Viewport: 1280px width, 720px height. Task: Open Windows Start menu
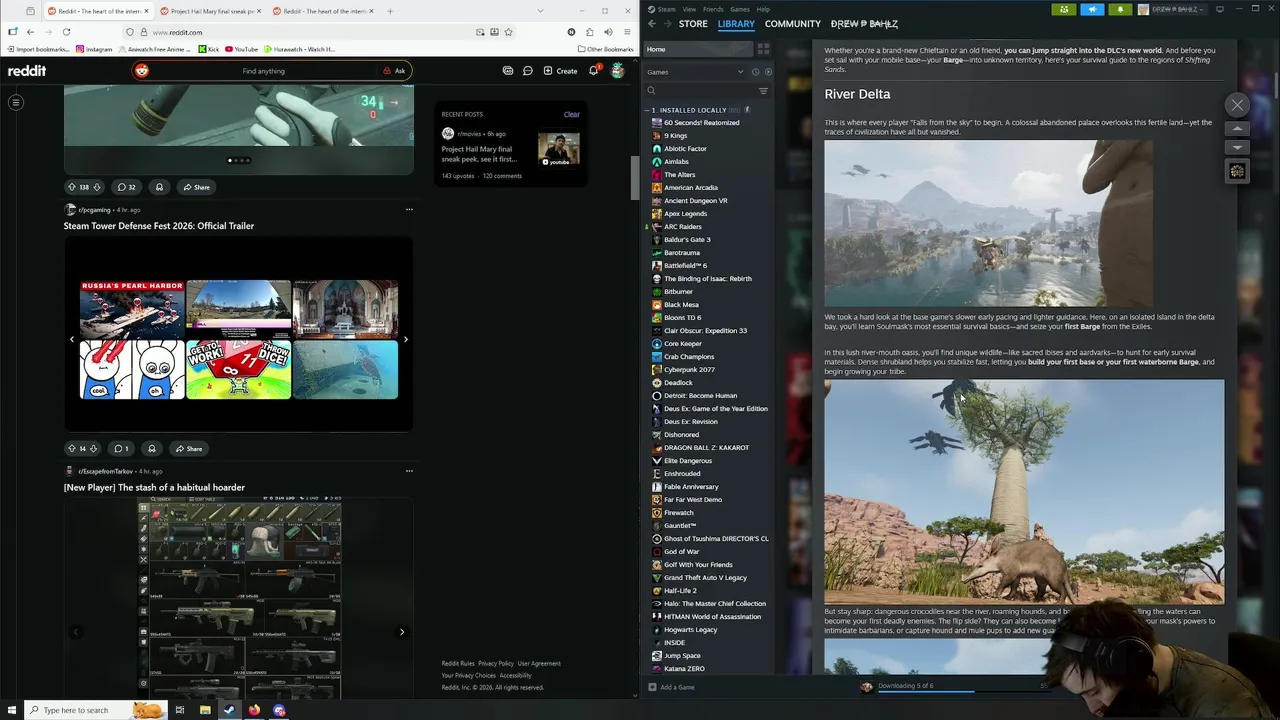[x=10, y=710]
